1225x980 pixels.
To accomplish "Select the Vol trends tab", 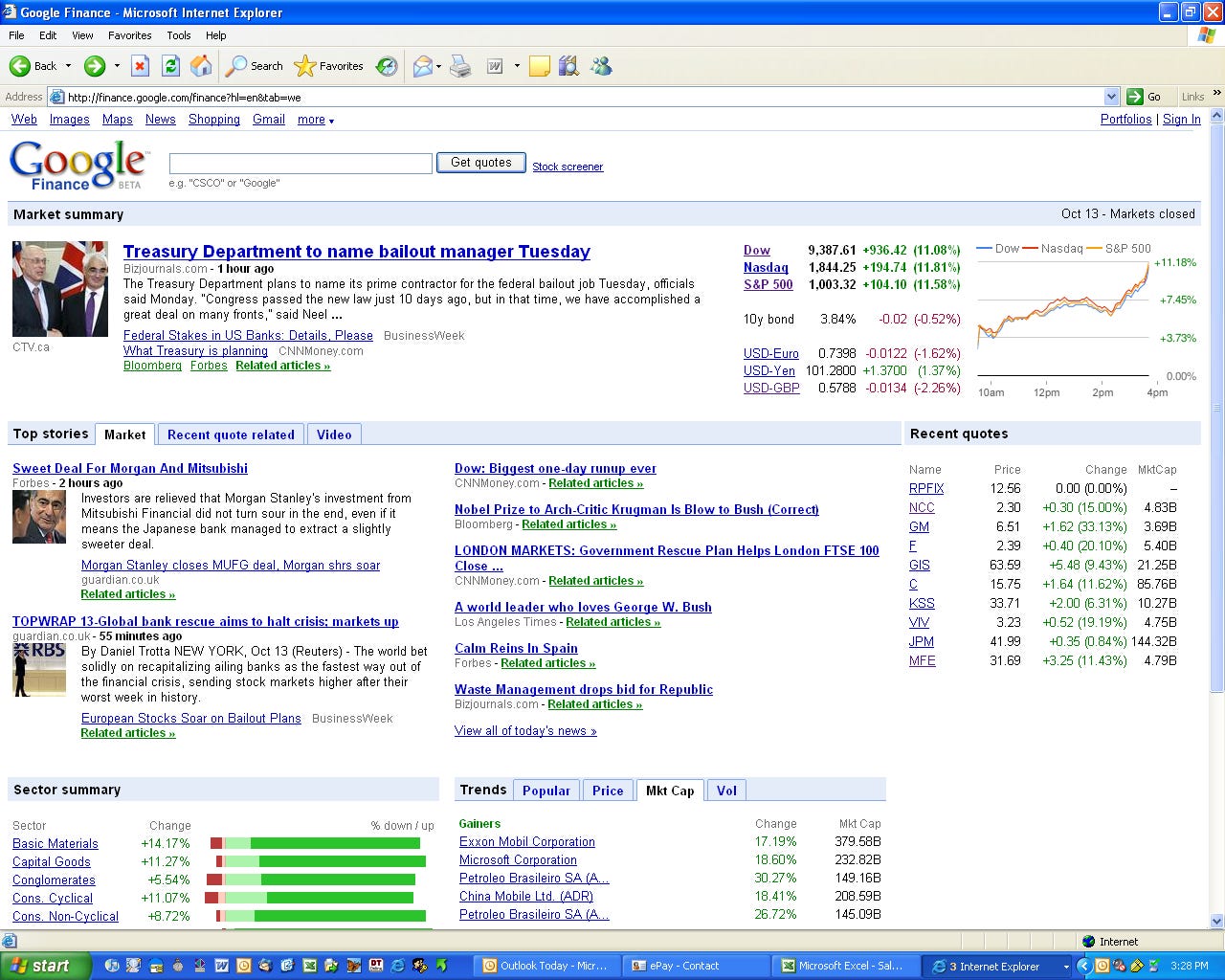I will tap(727, 791).
